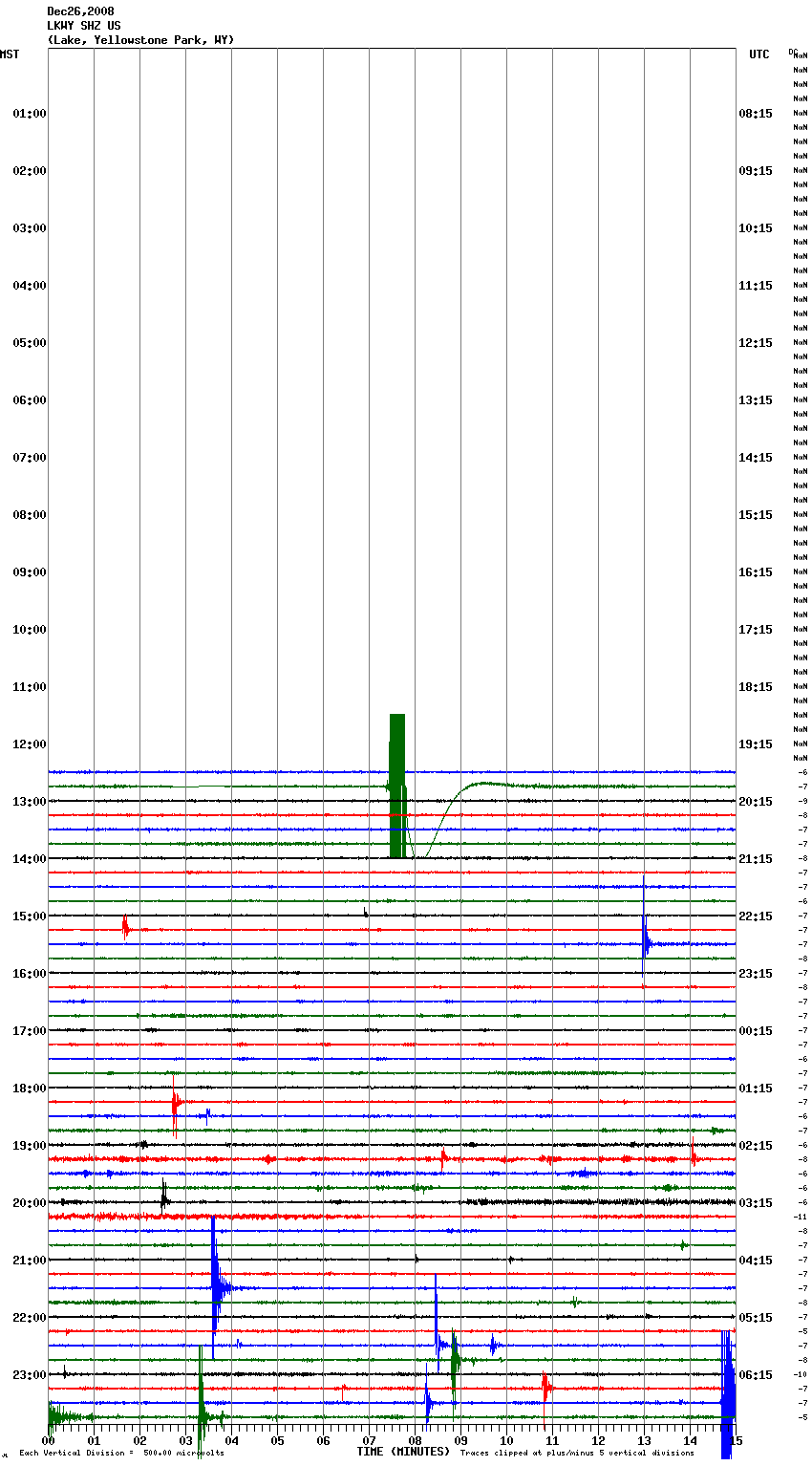Viewport: 812px width, 1466px height.
Task: Select the 20:00 MST time label
Action: click(30, 1203)
